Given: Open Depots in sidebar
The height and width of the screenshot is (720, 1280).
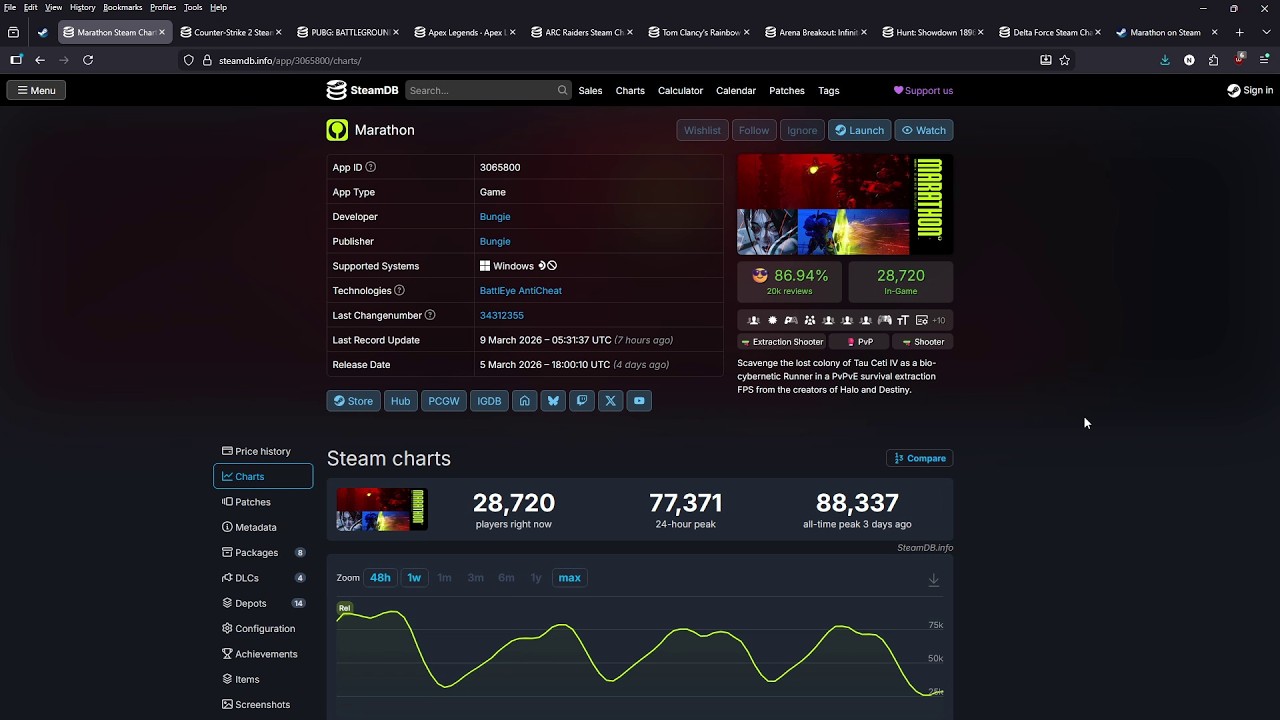Looking at the screenshot, I should click(x=263, y=603).
